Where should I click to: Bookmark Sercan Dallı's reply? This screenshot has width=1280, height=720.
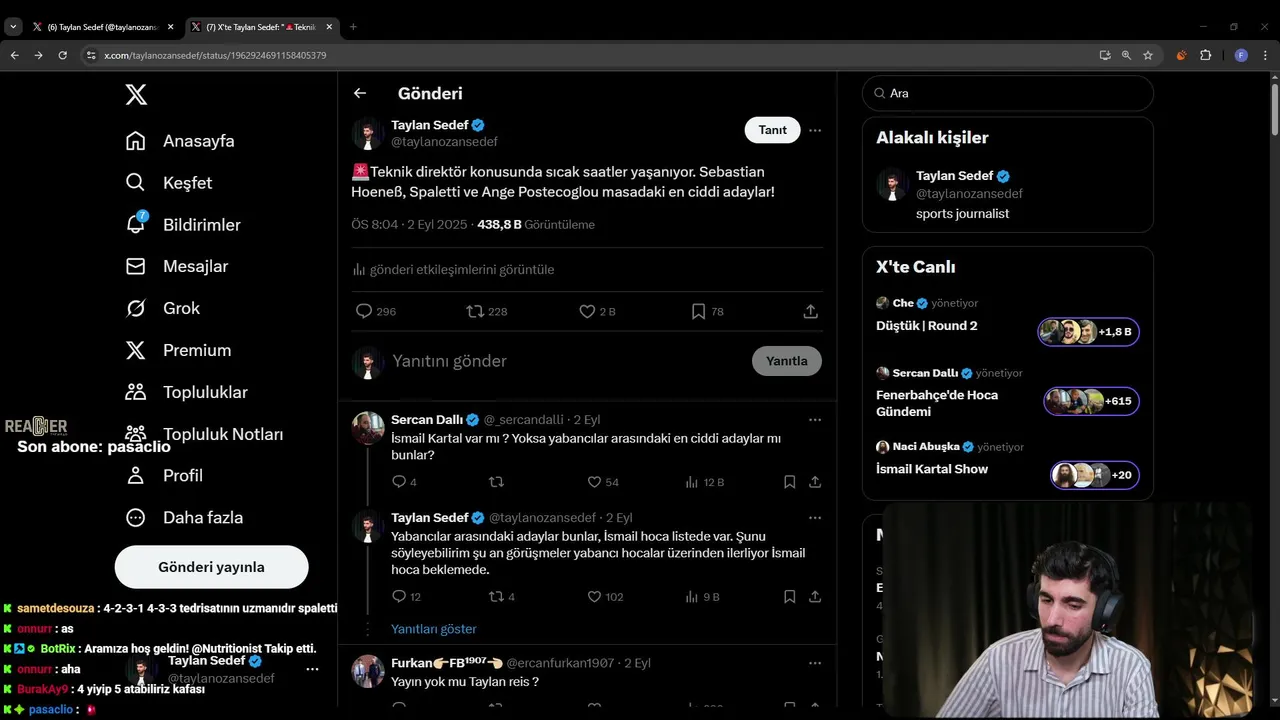789,482
